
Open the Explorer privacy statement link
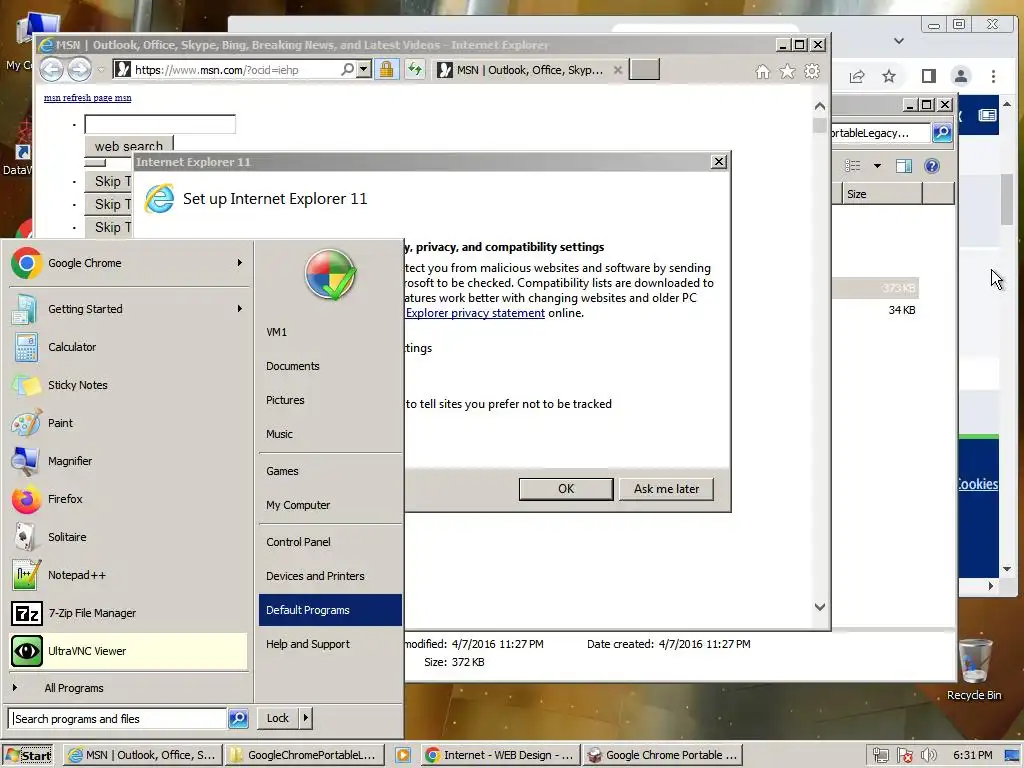[x=475, y=313]
